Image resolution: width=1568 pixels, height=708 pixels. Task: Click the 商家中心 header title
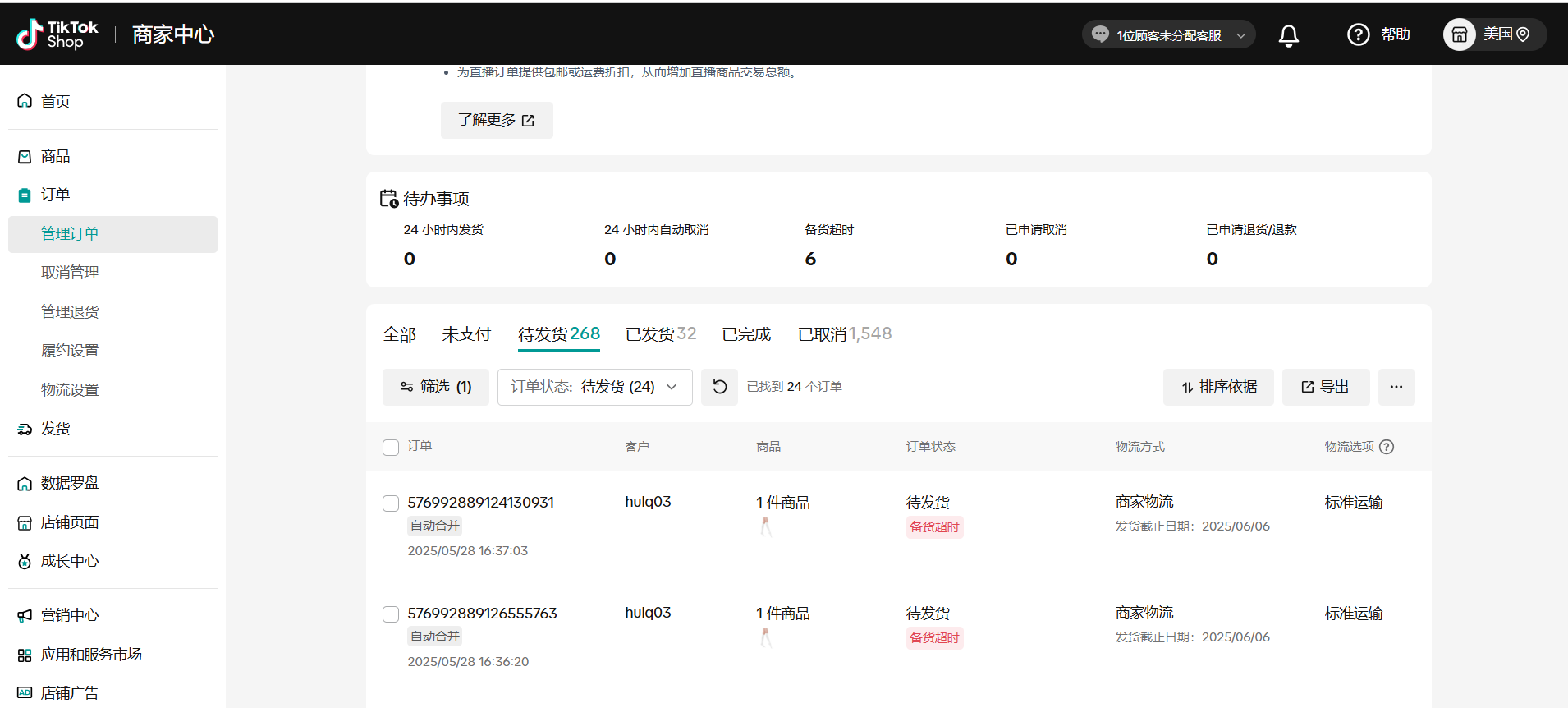pyautogui.click(x=173, y=34)
